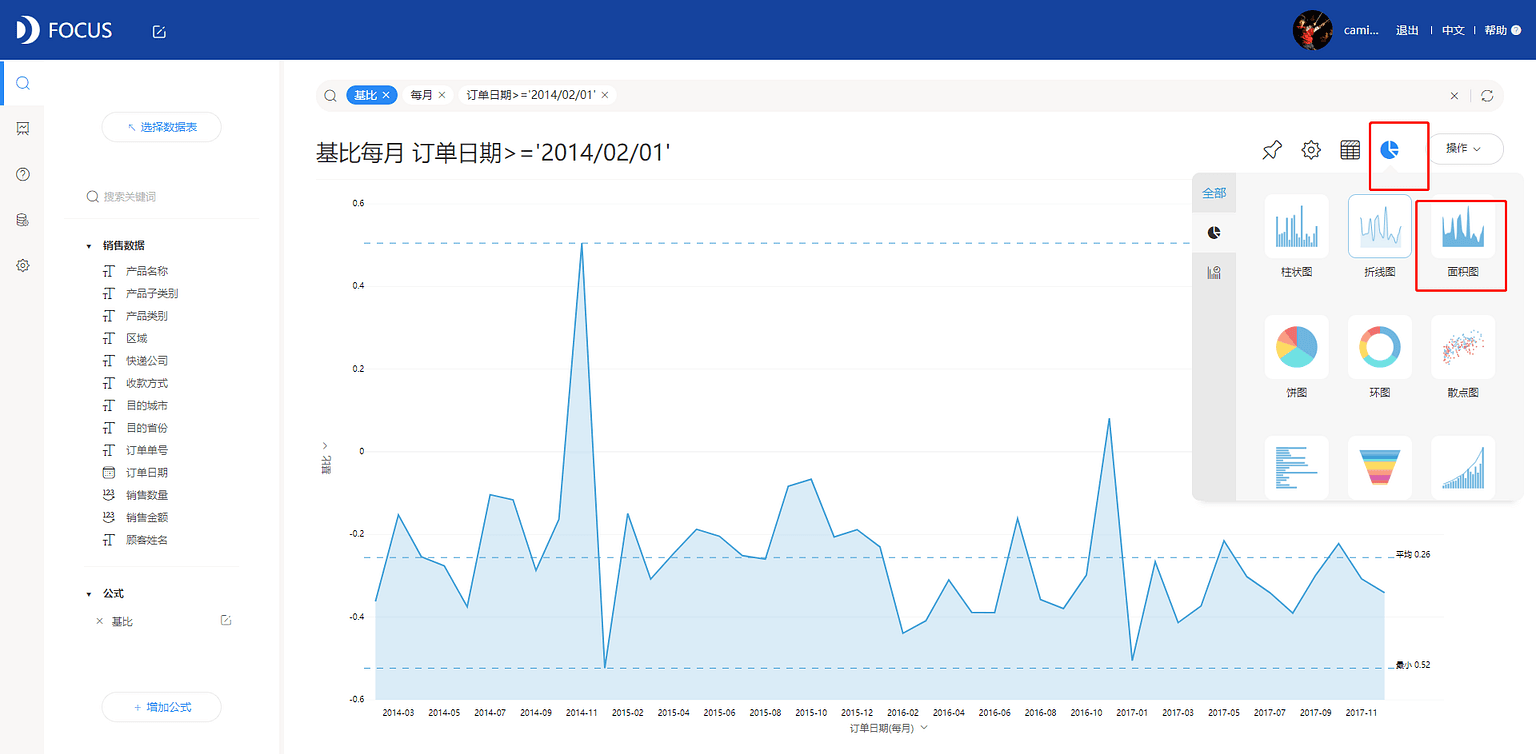This screenshot has height=754, width=1536.
Task: Switch to the 全部 chart category tab
Action: coord(1214,193)
